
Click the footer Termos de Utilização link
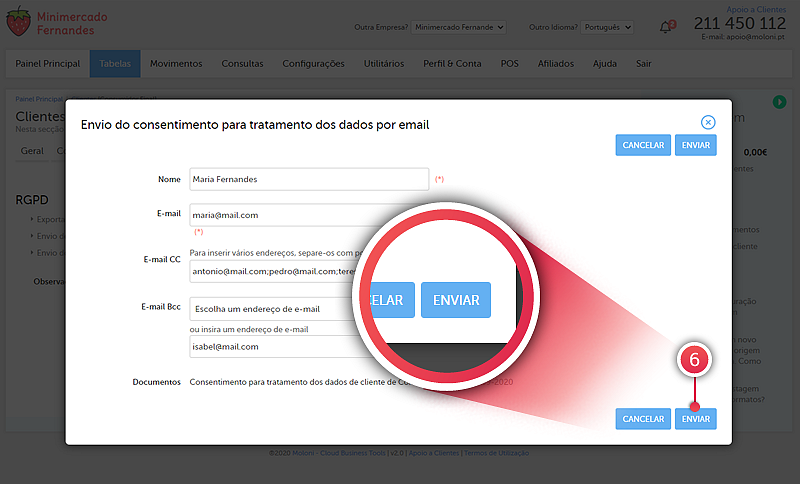[496, 453]
